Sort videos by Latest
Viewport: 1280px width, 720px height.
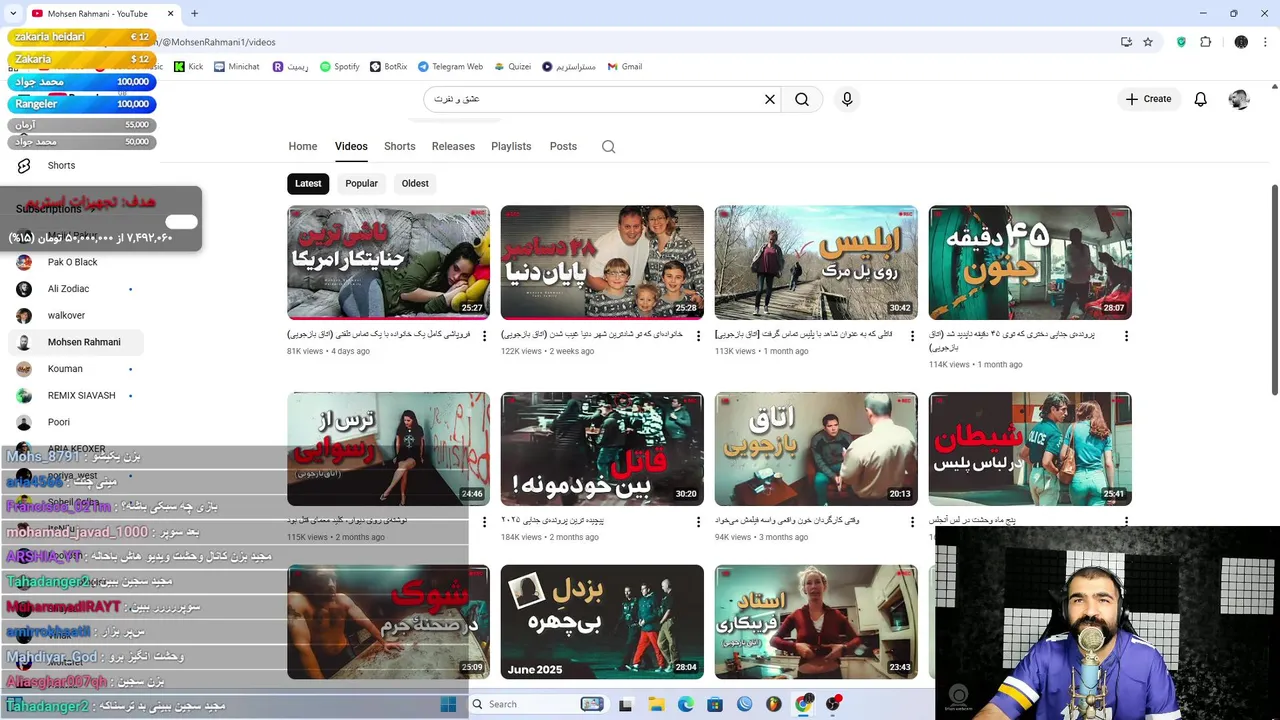tap(308, 183)
